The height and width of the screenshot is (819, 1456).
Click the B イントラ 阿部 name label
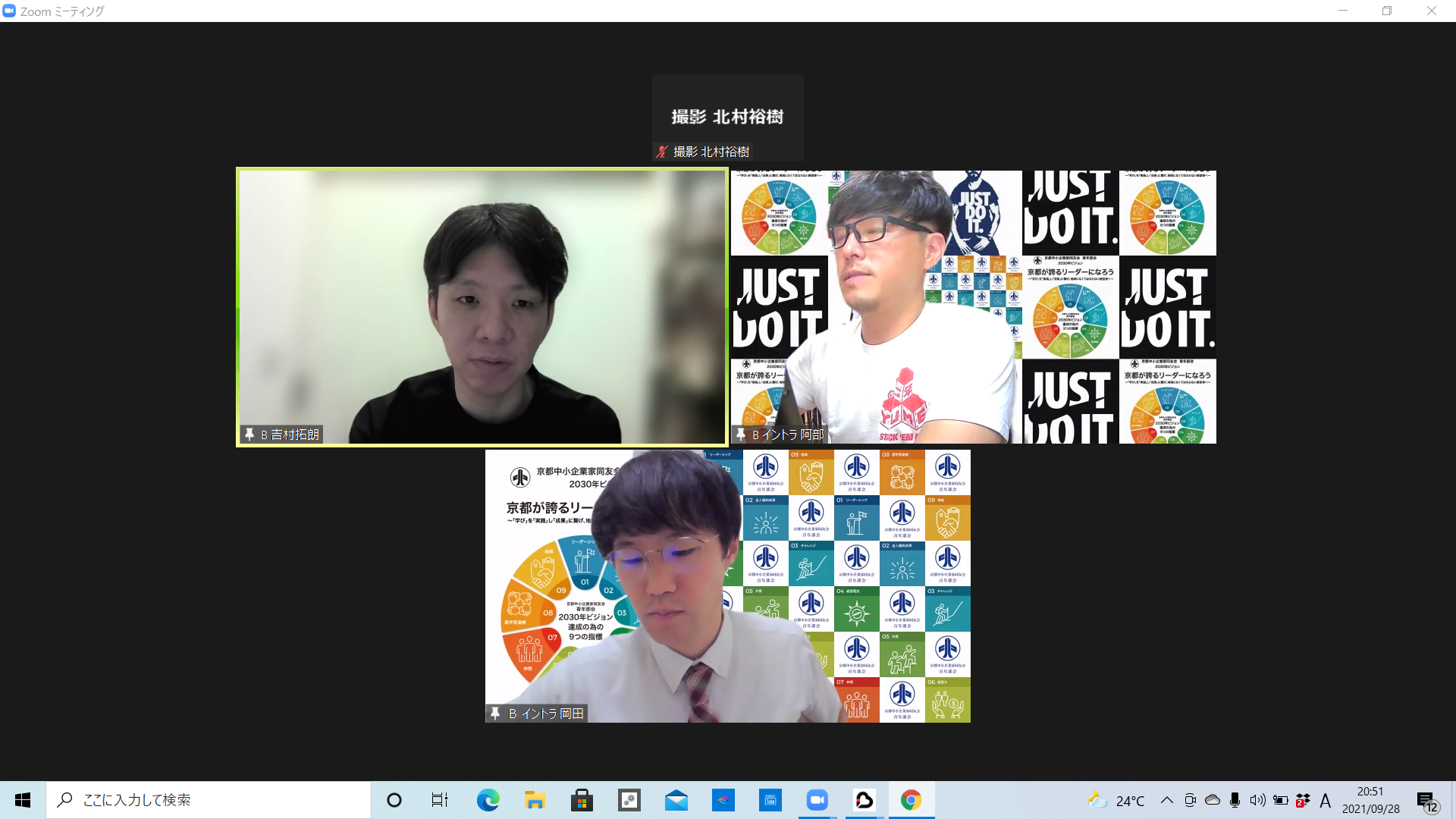coord(788,435)
